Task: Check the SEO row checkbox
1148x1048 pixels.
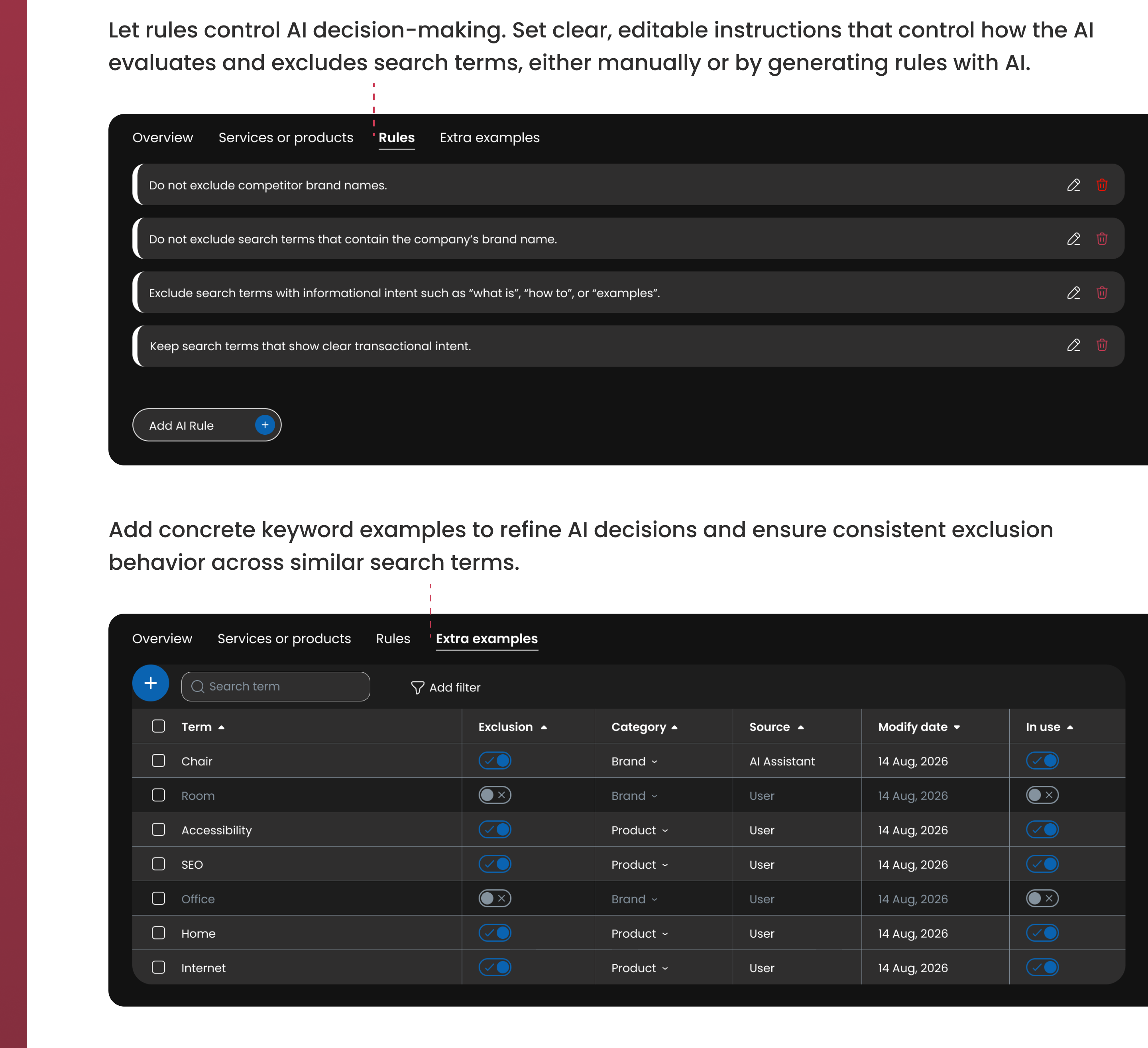Action: tap(158, 864)
